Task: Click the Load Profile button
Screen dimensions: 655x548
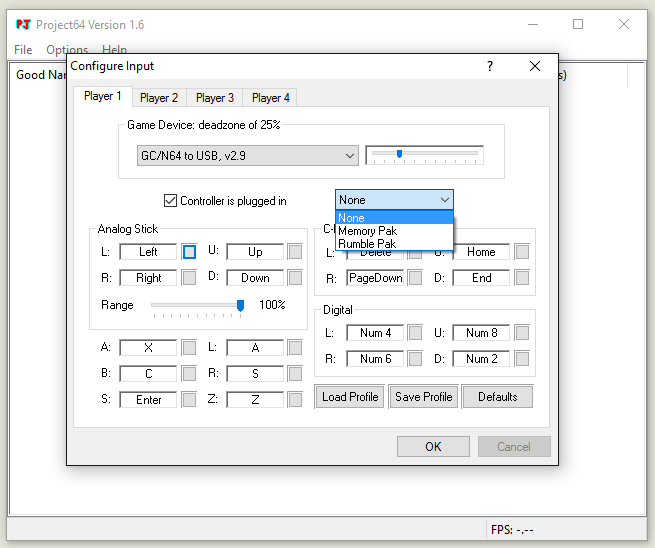Action: (x=350, y=396)
